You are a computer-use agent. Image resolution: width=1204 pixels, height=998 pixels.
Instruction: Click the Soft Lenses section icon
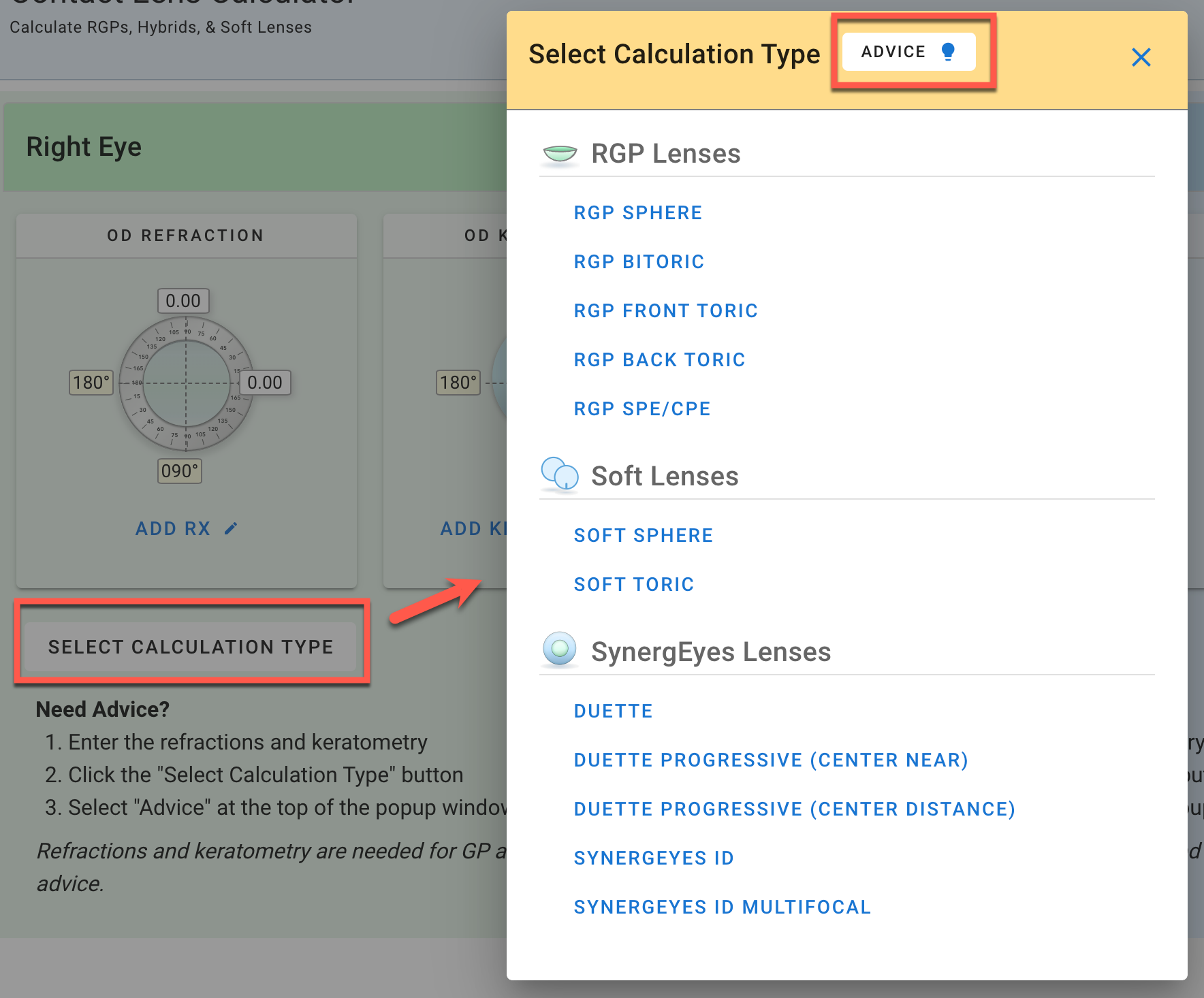(560, 474)
